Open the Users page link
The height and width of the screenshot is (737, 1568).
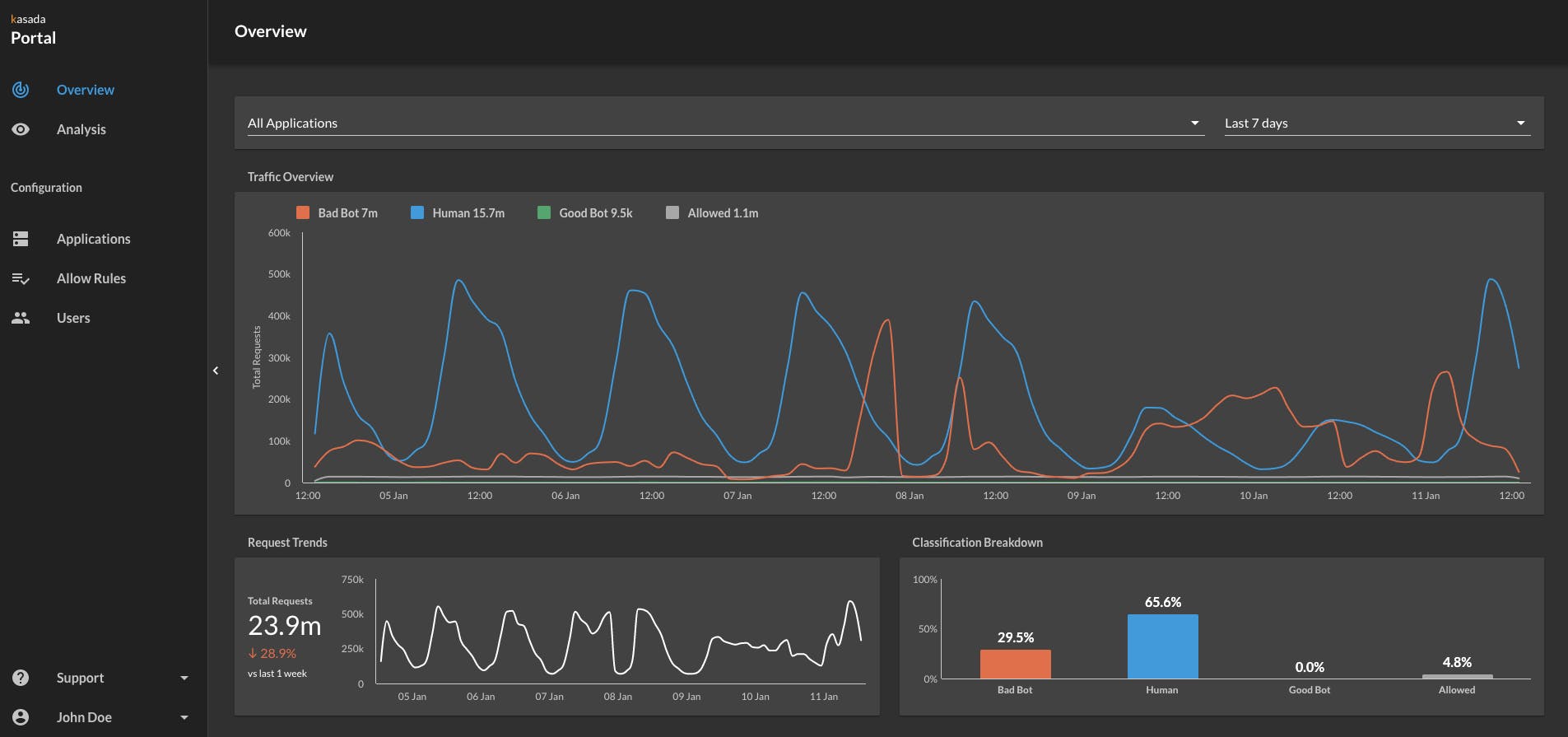[x=73, y=318]
